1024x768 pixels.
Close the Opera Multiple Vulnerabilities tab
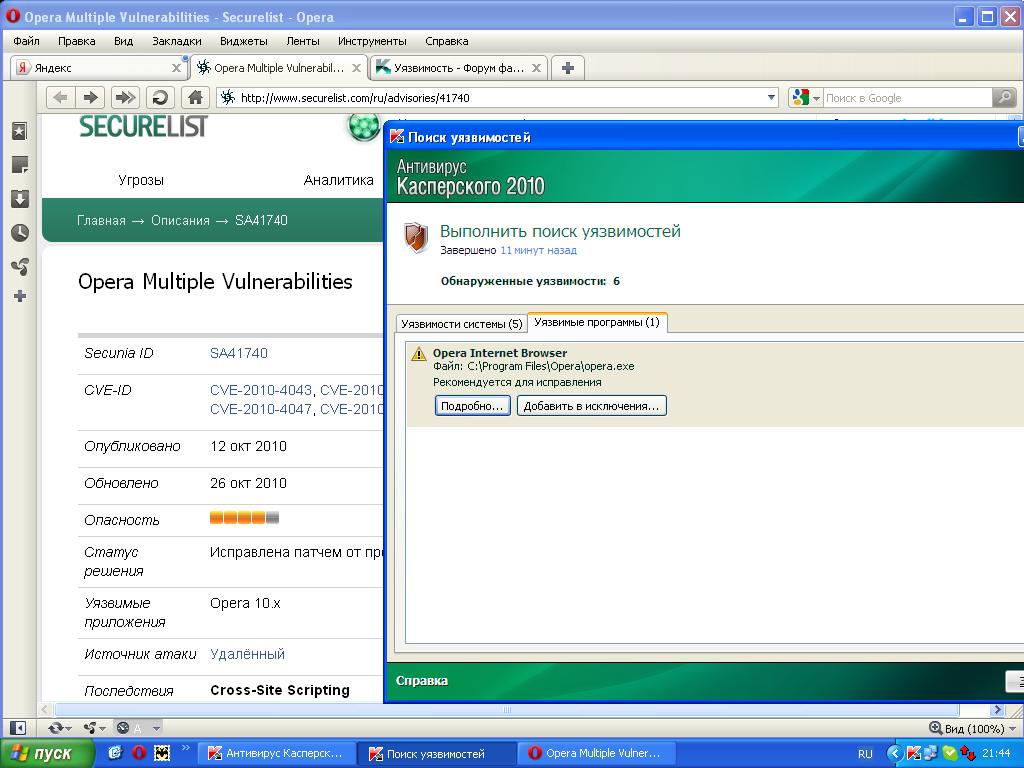pos(357,68)
